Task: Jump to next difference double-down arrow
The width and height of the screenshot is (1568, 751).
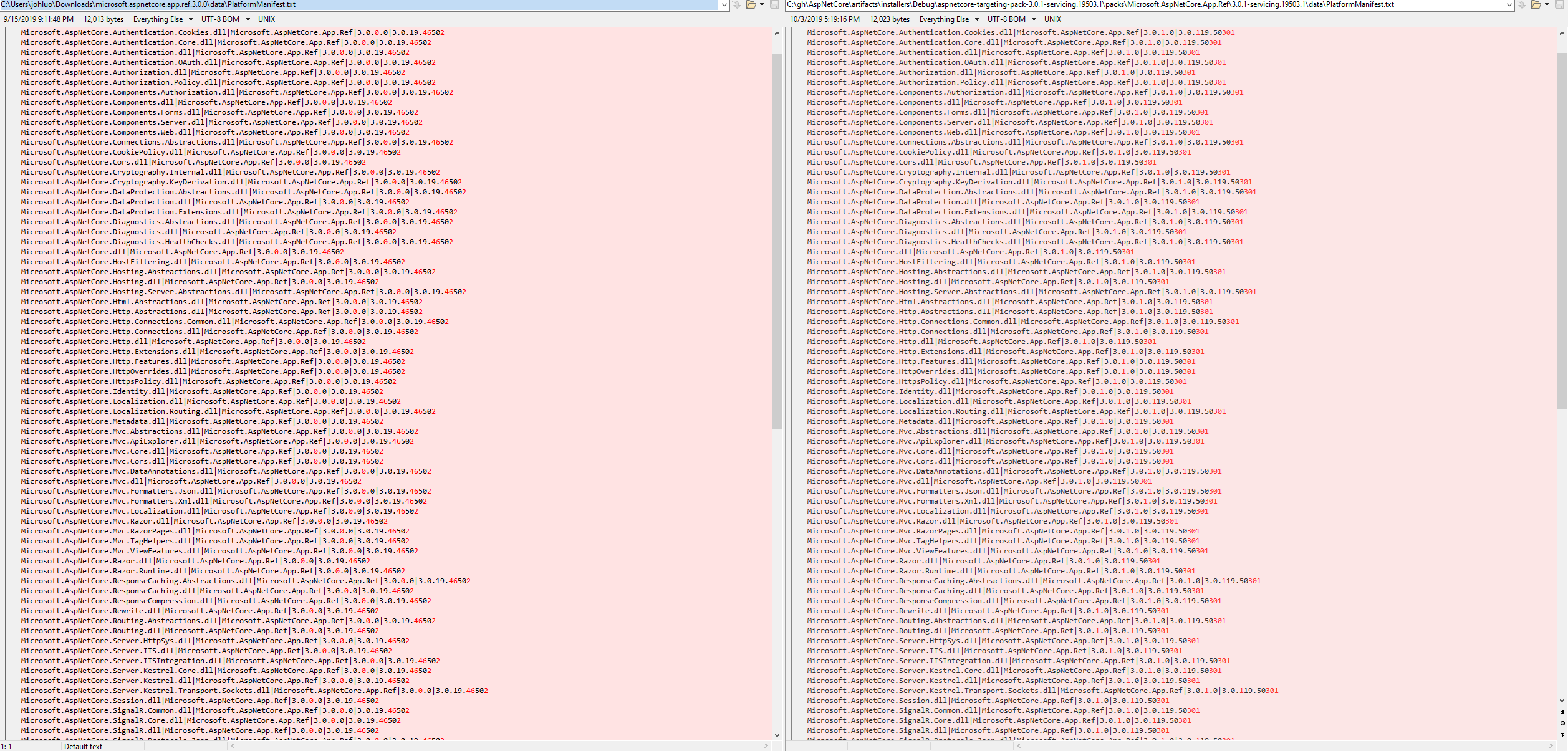Action: [x=1562, y=734]
